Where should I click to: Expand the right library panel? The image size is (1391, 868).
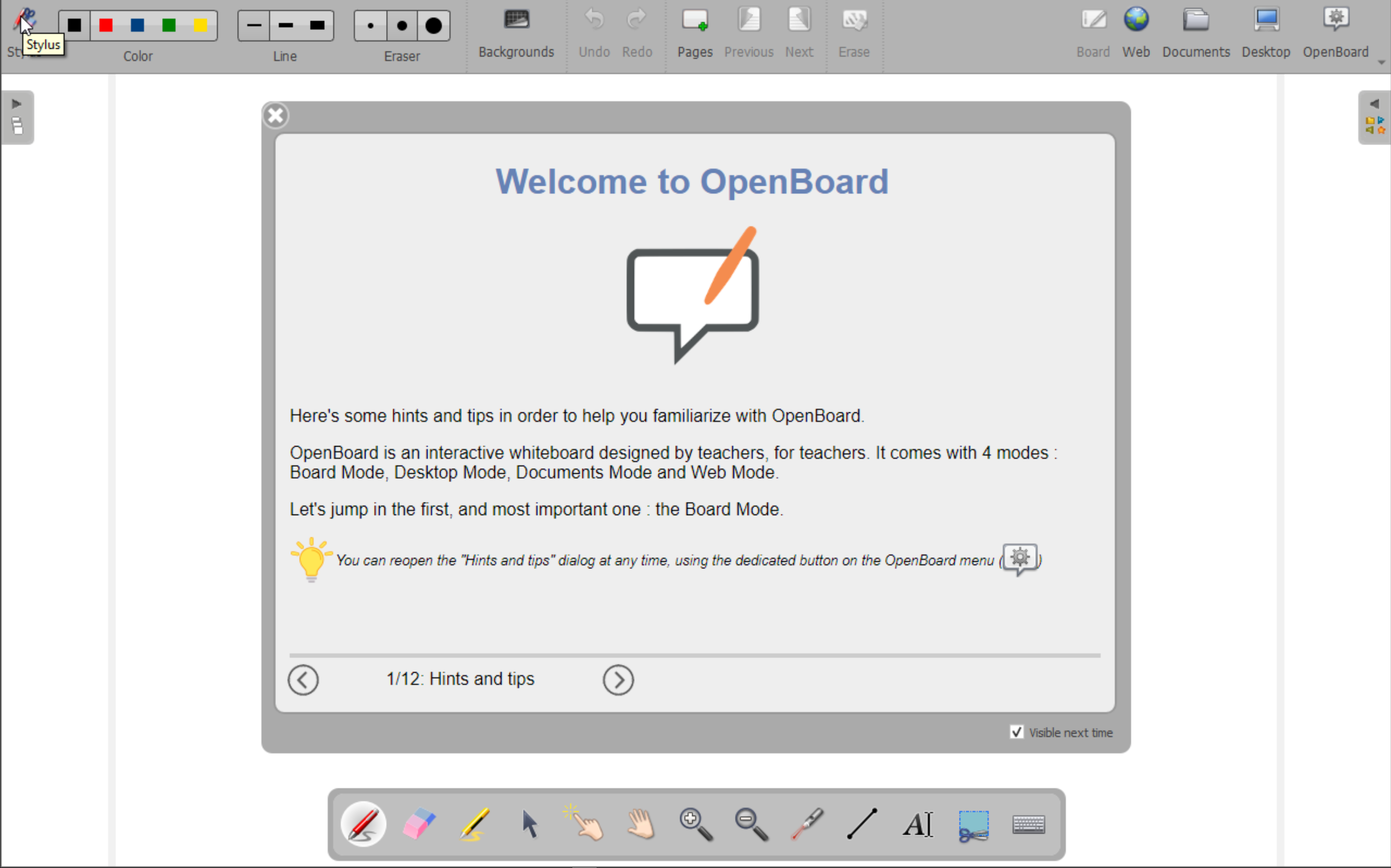[x=1374, y=117]
